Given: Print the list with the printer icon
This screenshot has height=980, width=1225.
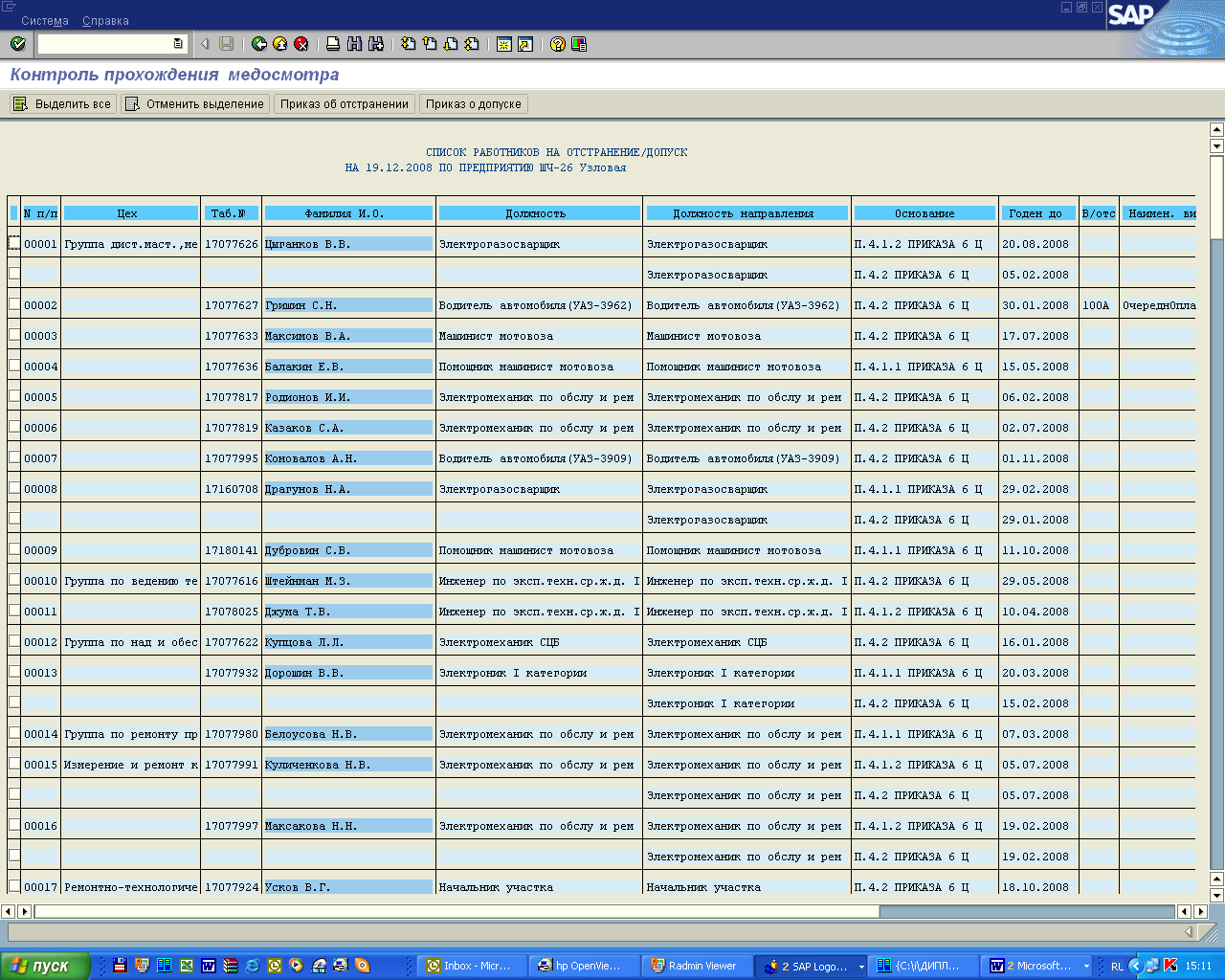Looking at the screenshot, I should click(333, 44).
